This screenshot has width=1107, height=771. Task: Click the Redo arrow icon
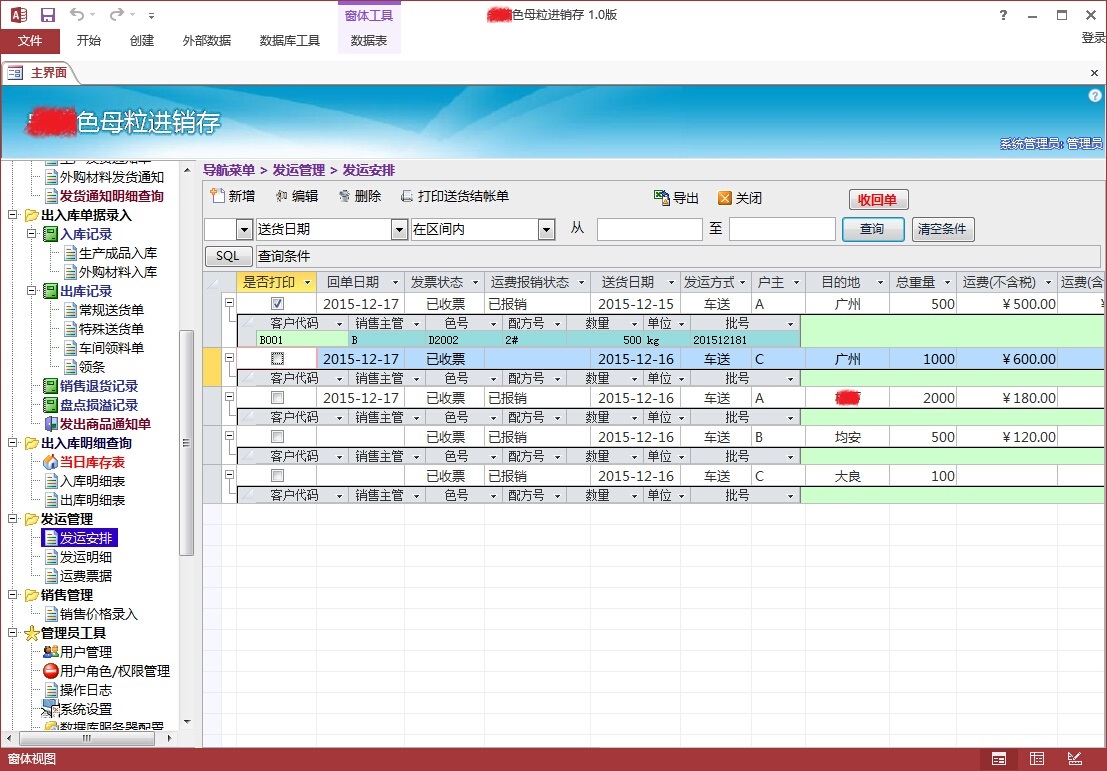[116, 14]
